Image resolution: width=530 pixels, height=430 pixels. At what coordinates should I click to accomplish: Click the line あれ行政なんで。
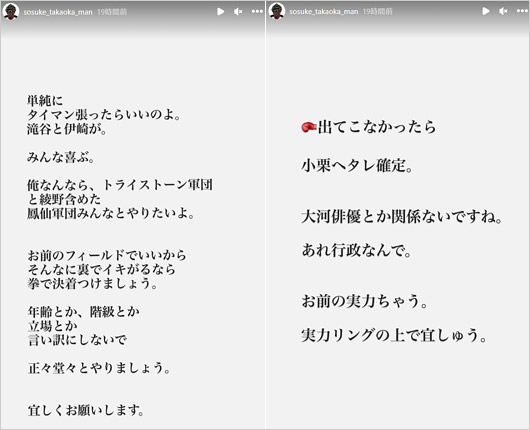pyautogui.click(x=356, y=251)
